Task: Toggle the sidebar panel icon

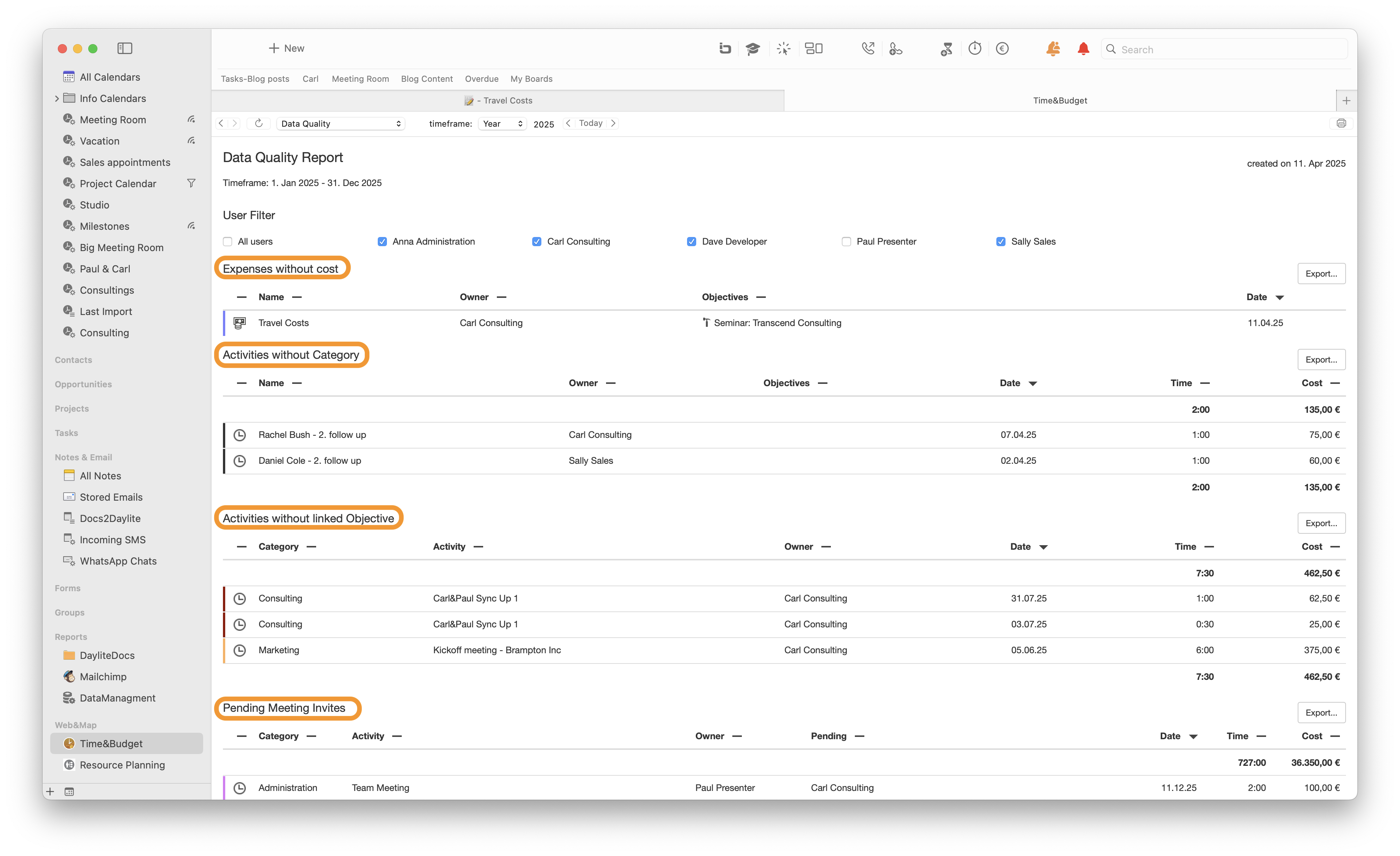Action: (124, 48)
